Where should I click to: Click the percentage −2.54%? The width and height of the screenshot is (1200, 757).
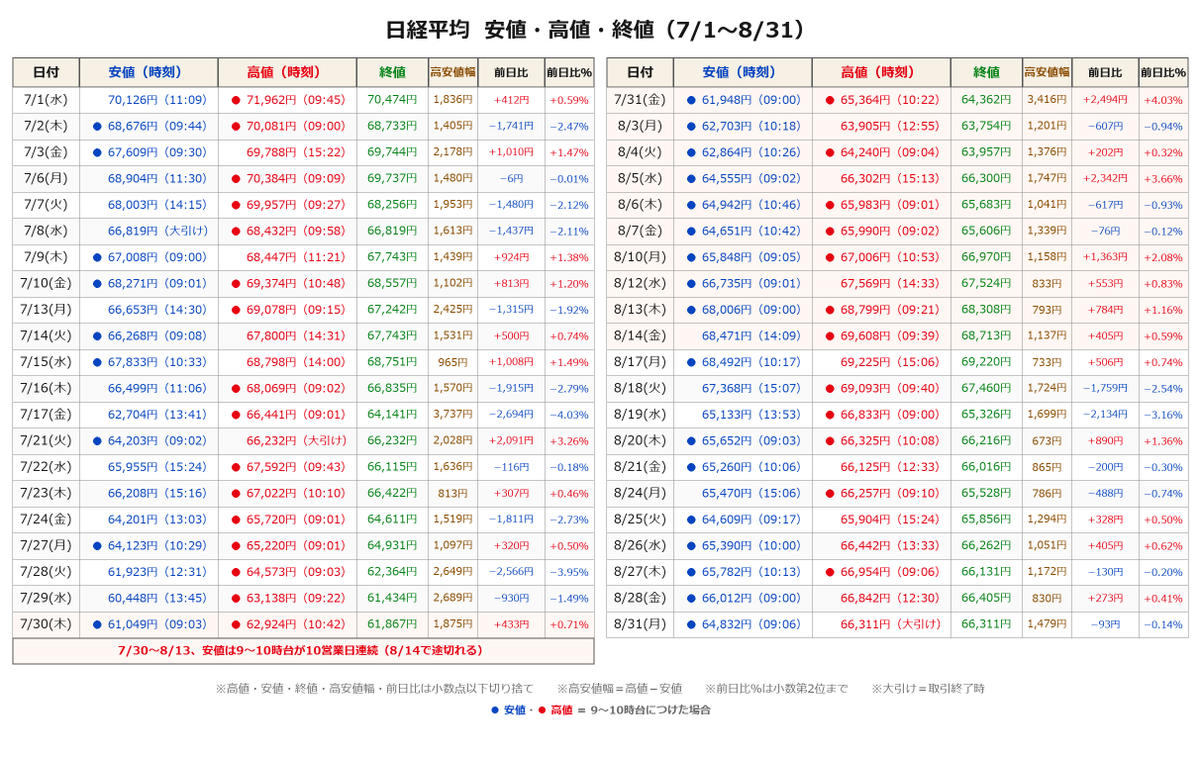point(1163,388)
